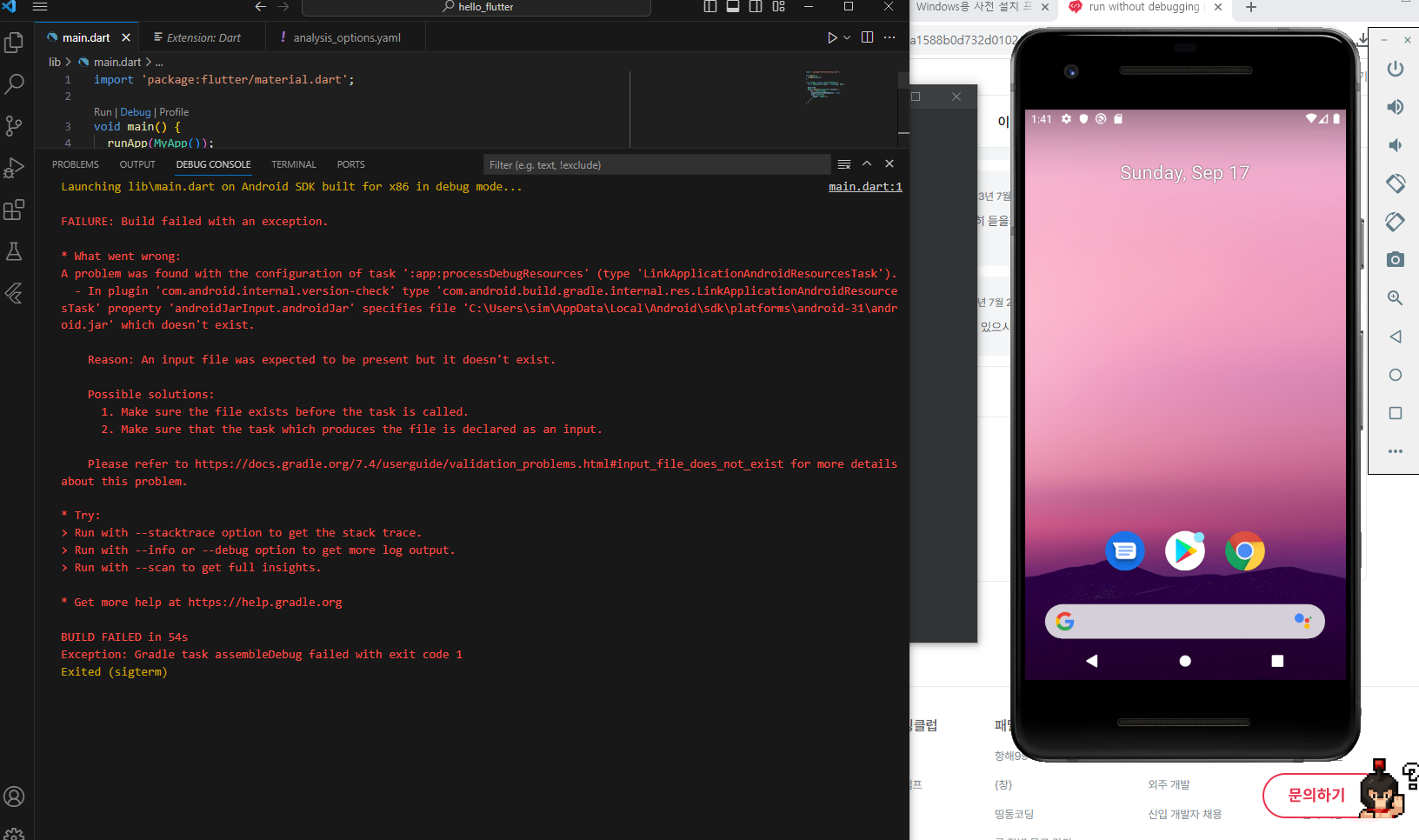Viewport: 1419px width, 840px height.
Task: Open the Accounts menu in activity bar
Action: (x=14, y=797)
